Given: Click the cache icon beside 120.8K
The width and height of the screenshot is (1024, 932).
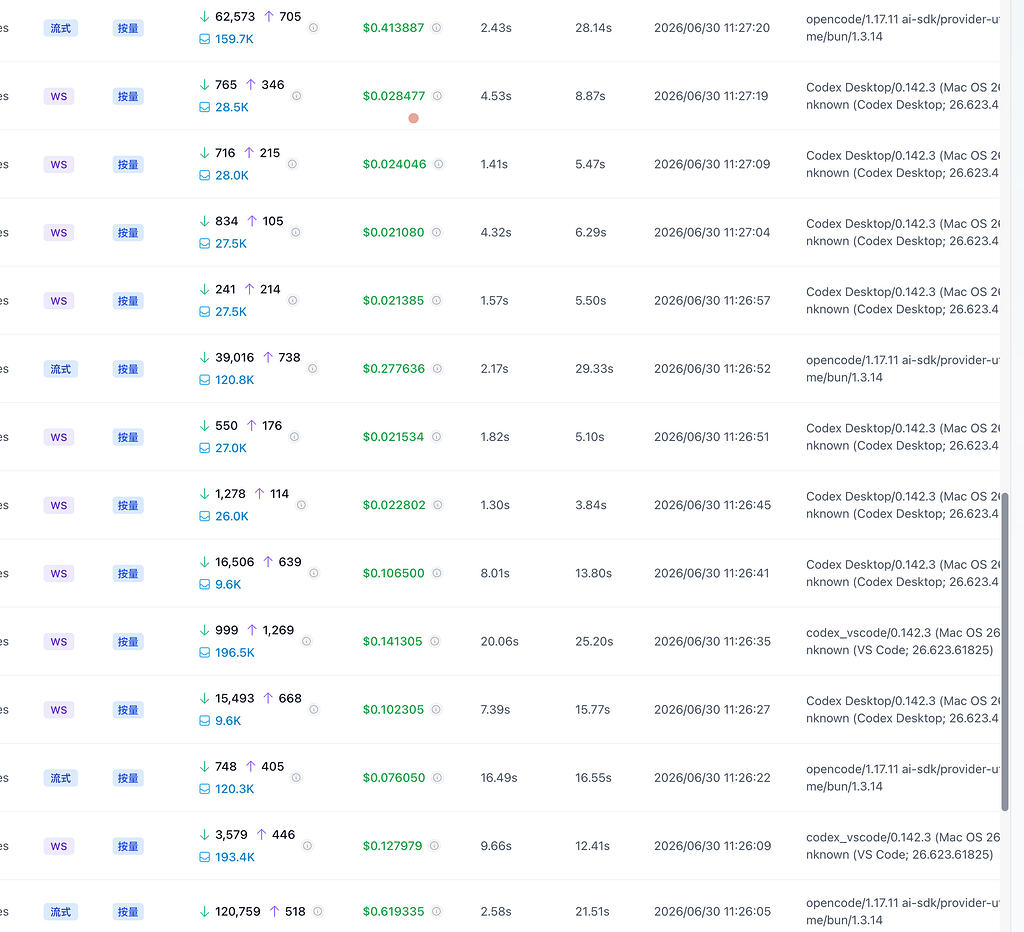Looking at the screenshot, I should pos(204,380).
